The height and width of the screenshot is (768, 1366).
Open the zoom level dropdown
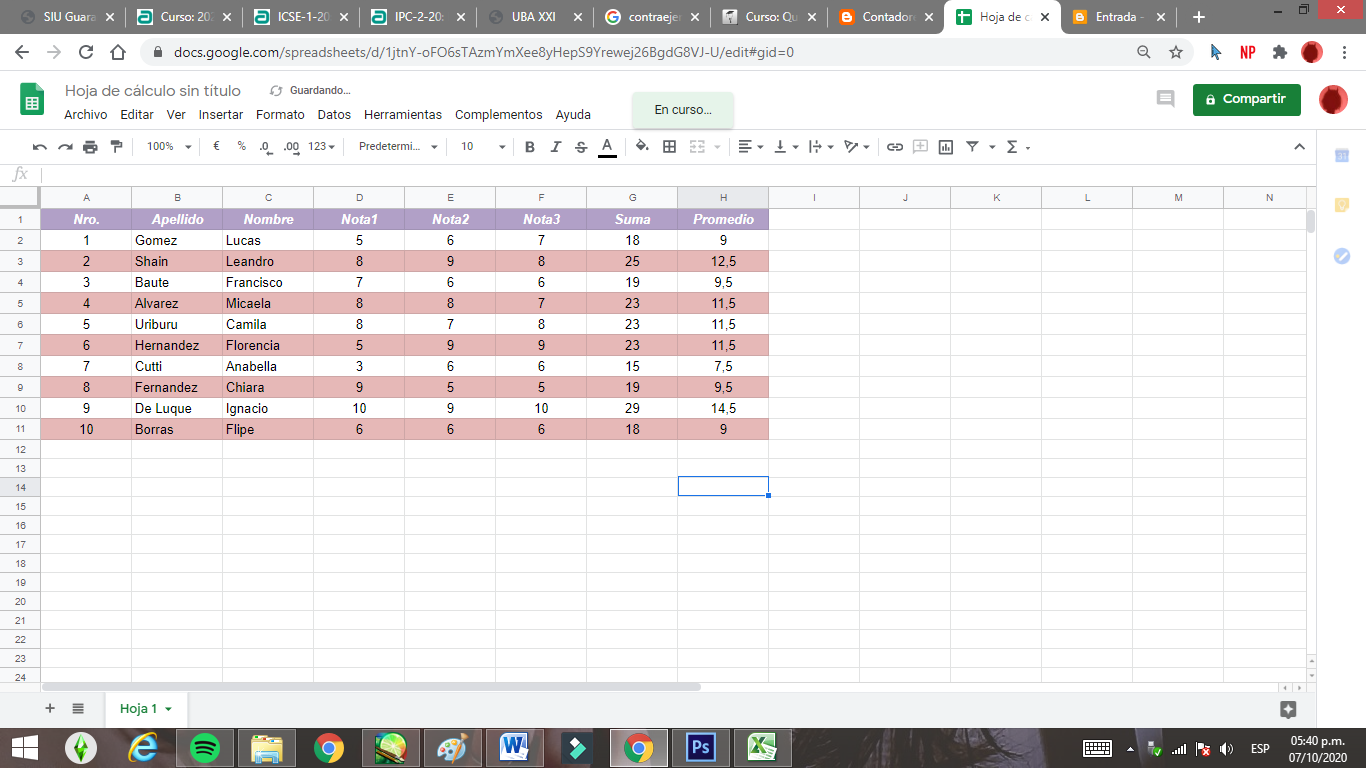167,146
